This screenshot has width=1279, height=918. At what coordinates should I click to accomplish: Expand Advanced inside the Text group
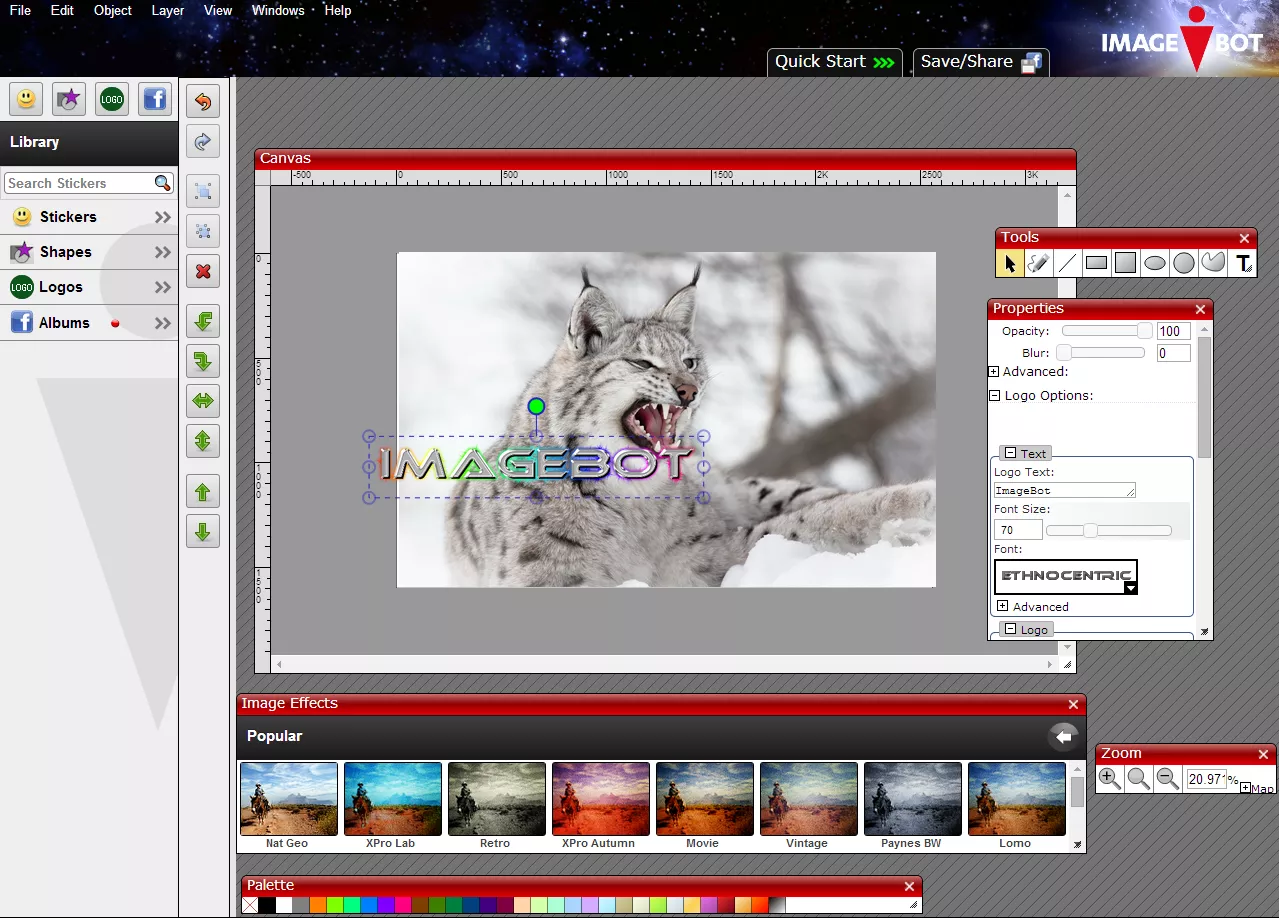tap(1002, 607)
